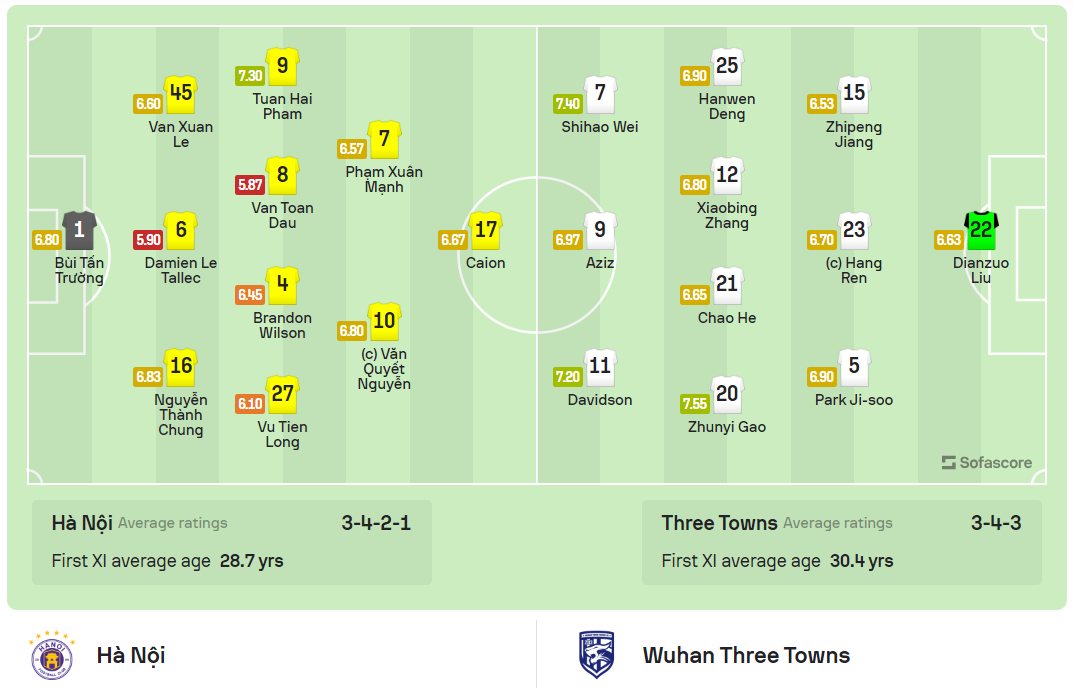Open the Sofascore logo watermark
Screen dimensions: 1074x688
click(986, 463)
